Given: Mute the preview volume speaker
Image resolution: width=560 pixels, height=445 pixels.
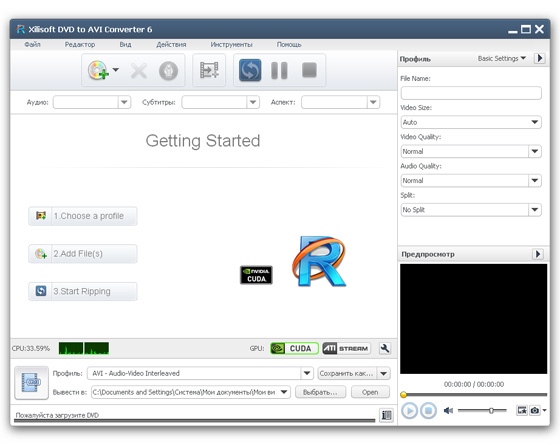Looking at the screenshot, I should 448,411.
